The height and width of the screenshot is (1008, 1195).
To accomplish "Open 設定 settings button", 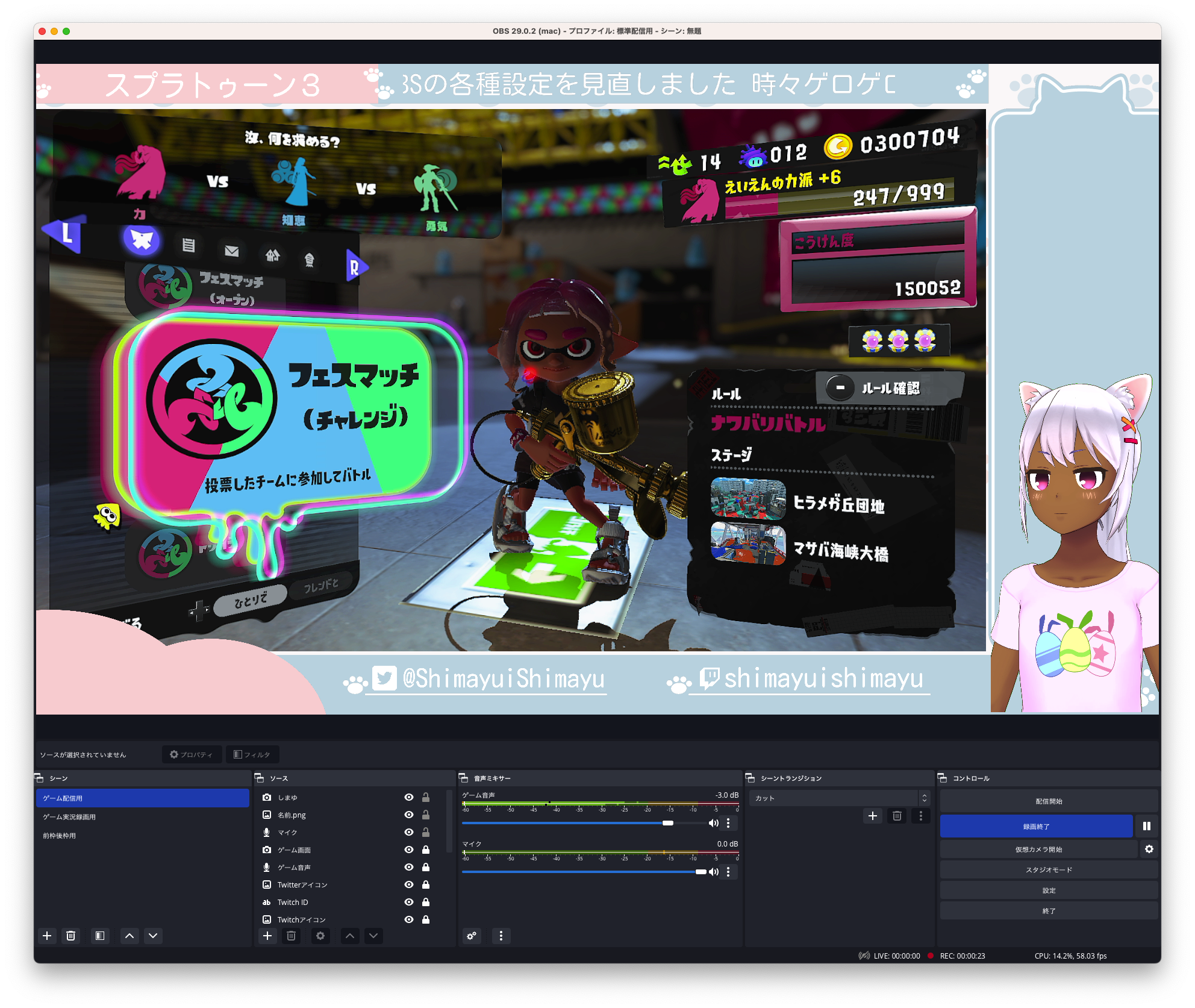I will pos(1049,890).
